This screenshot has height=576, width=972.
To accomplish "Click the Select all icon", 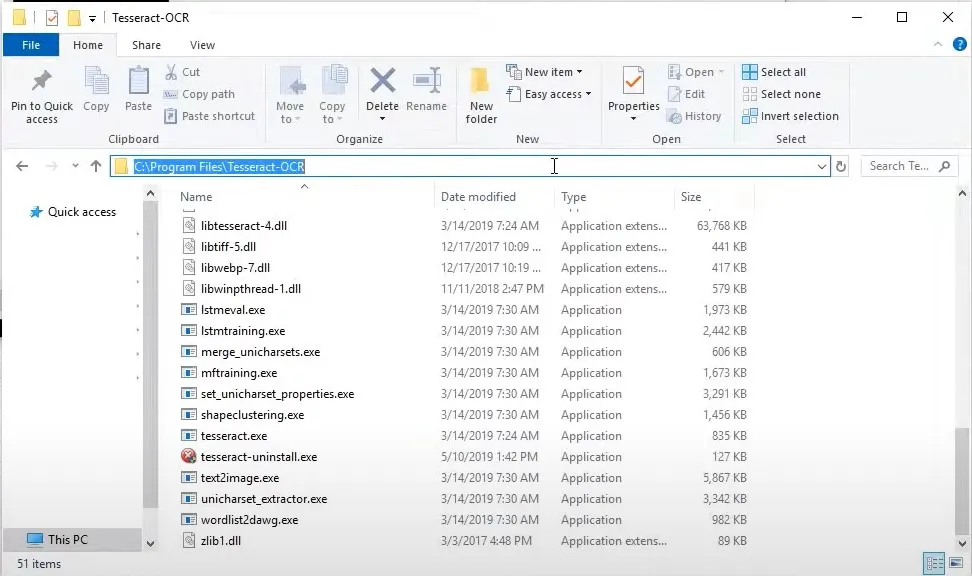I will (x=749, y=72).
